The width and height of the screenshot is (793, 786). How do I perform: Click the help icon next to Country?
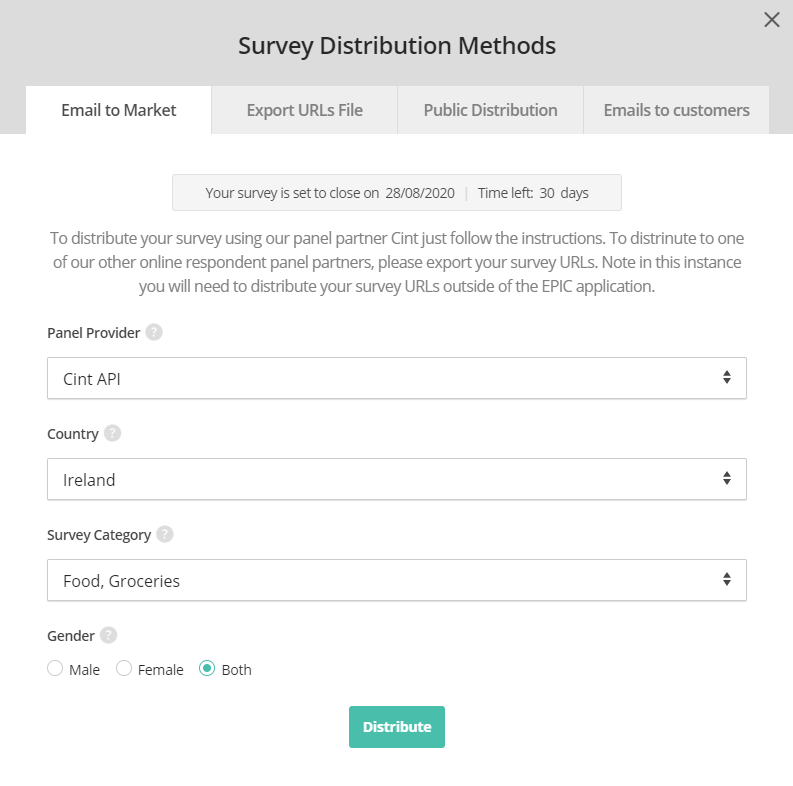coord(113,434)
